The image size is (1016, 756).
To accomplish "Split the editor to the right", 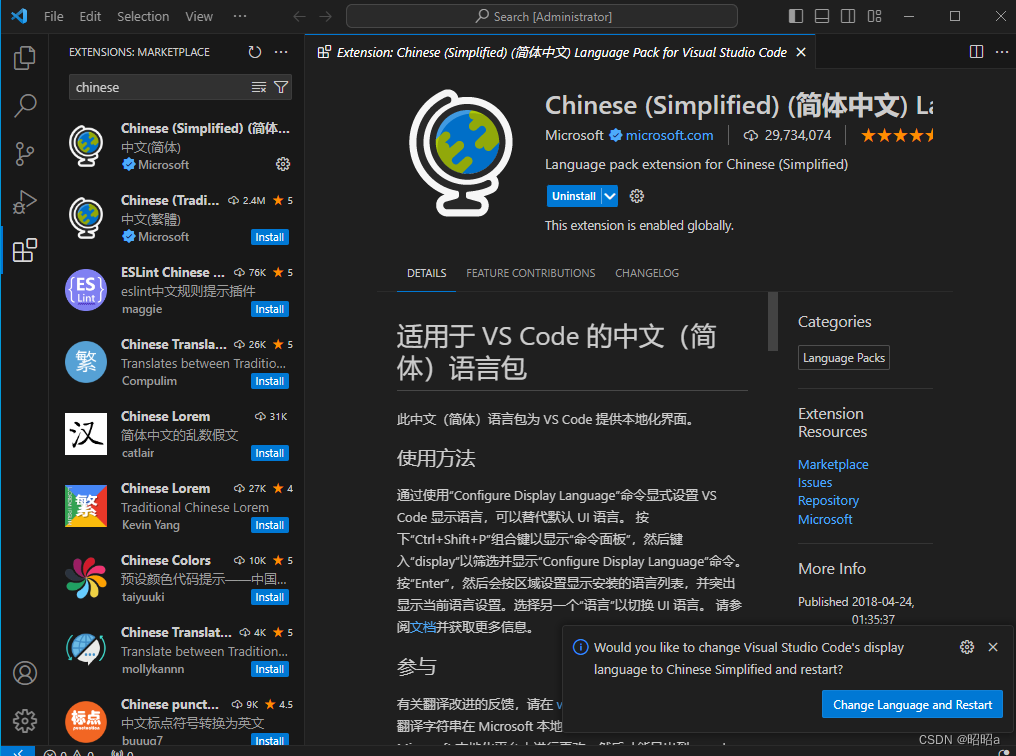I will [976, 52].
